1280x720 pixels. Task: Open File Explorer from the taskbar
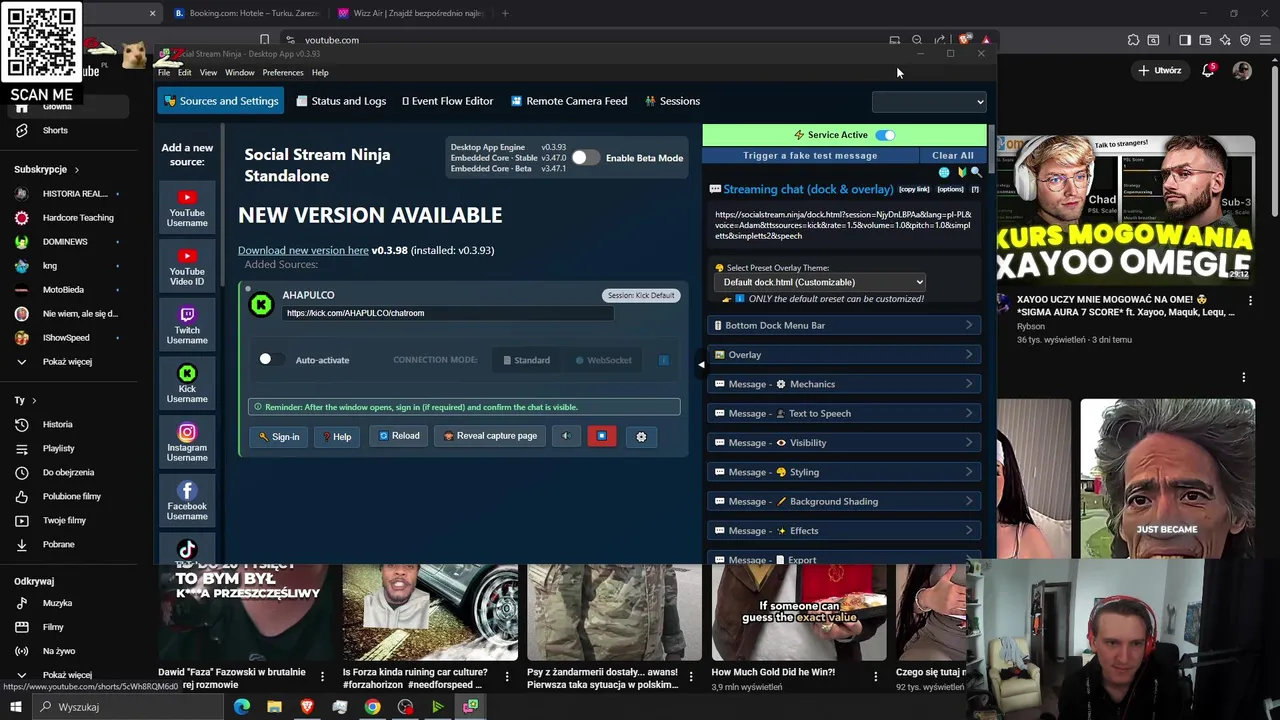[x=274, y=707]
